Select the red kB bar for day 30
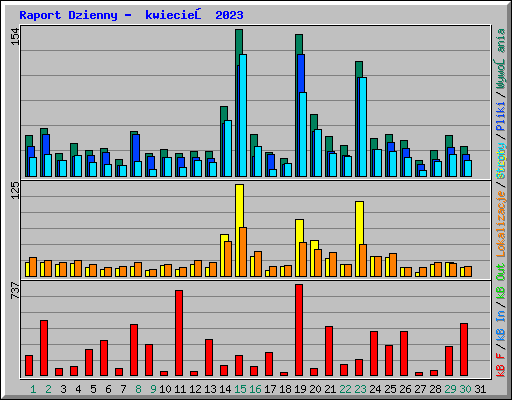The height and width of the screenshot is (400, 512). click(x=464, y=350)
